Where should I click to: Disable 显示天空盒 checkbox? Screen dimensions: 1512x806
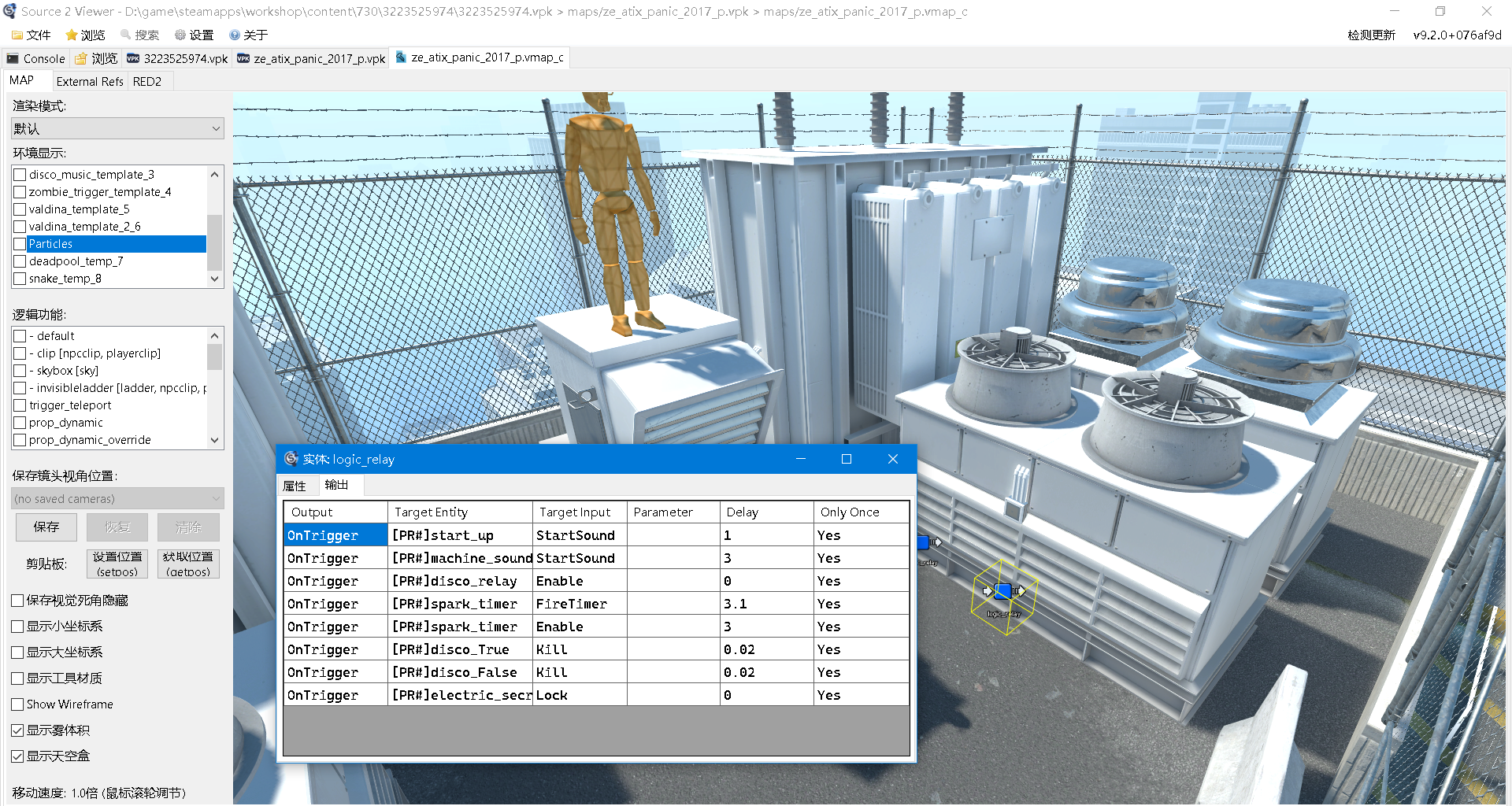17,756
